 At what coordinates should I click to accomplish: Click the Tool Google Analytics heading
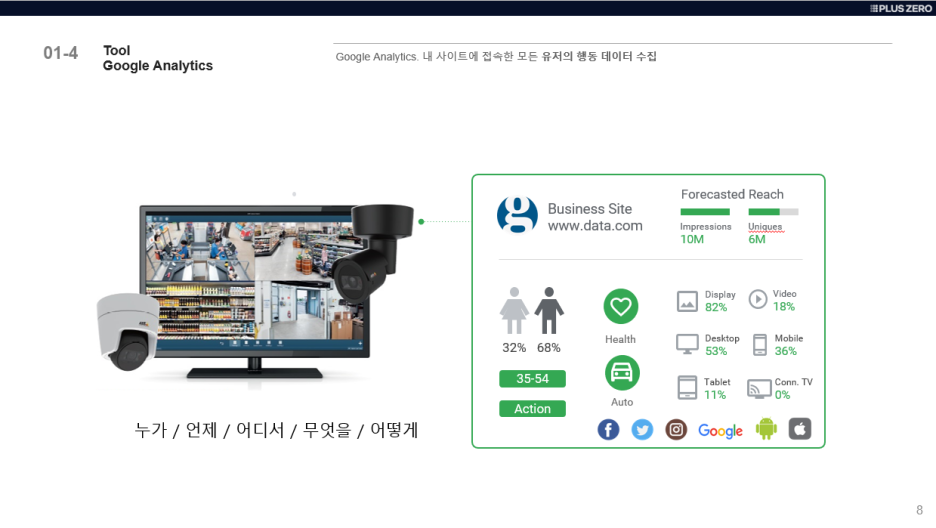[158, 58]
